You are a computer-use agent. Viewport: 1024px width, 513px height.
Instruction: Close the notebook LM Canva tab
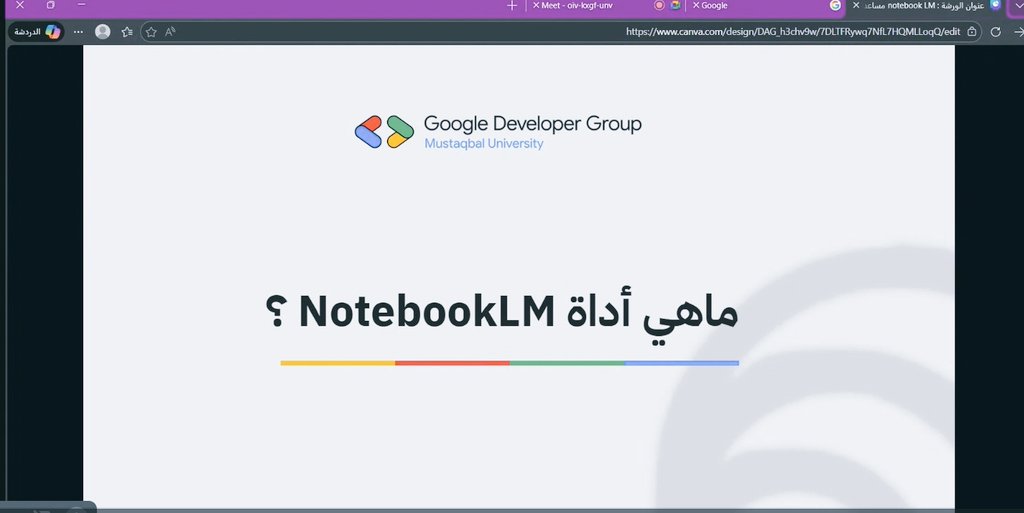856,5
